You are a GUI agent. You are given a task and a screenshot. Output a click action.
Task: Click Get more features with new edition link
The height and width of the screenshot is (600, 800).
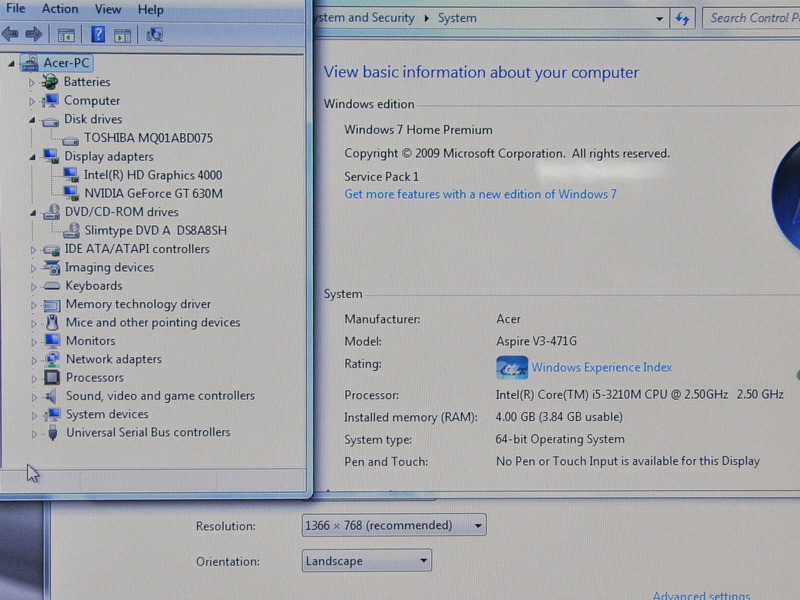coord(480,194)
